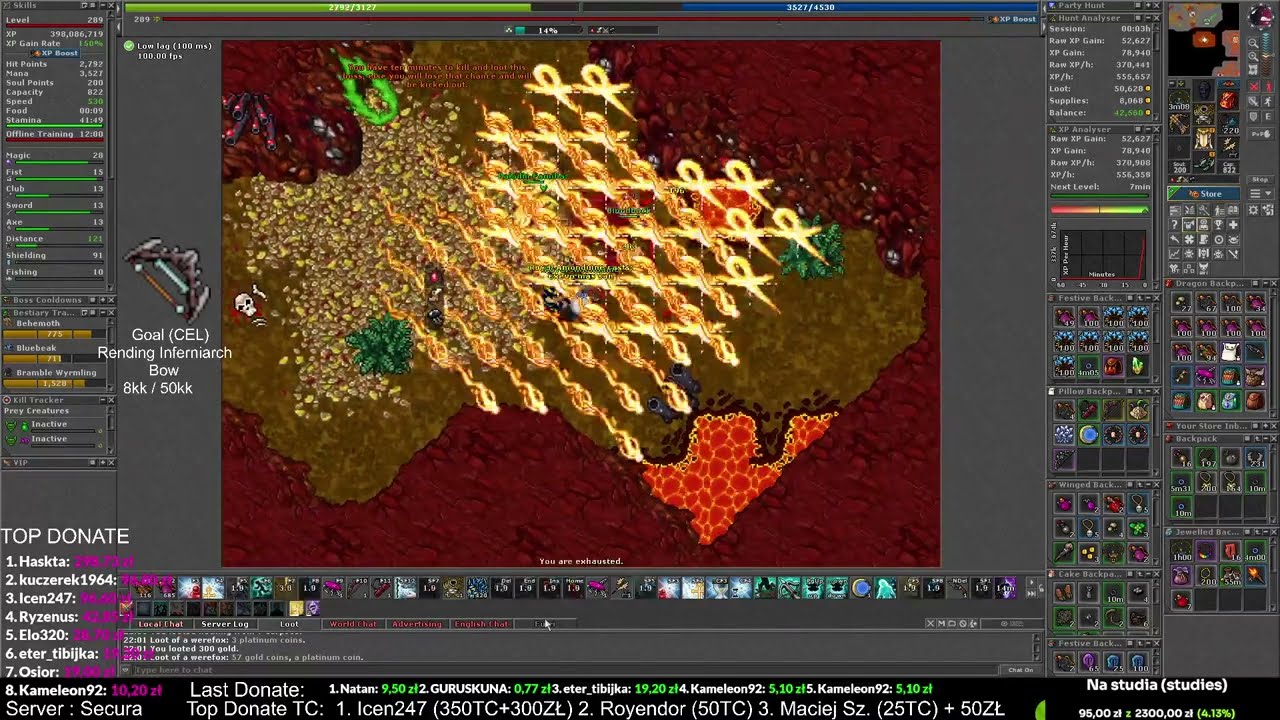The height and width of the screenshot is (720, 1280).
Task: Click the Next Level 7min value
Action: point(1140,187)
